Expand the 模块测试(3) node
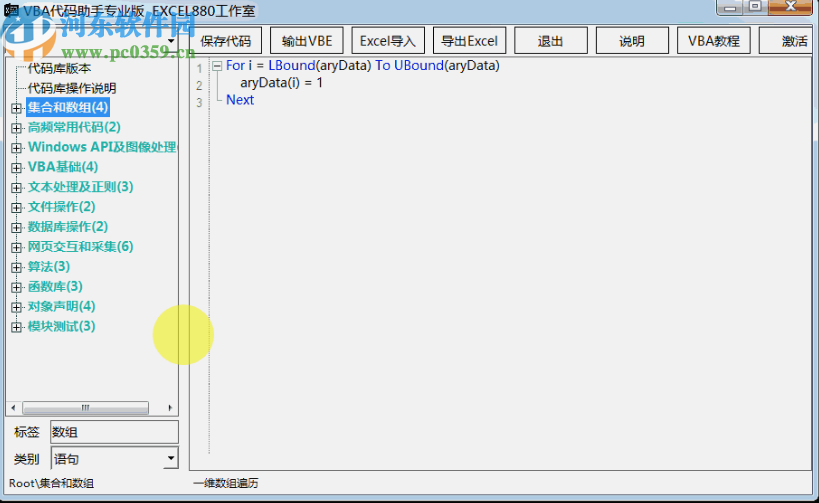Screen dimensions: 819x503 tap(16, 327)
